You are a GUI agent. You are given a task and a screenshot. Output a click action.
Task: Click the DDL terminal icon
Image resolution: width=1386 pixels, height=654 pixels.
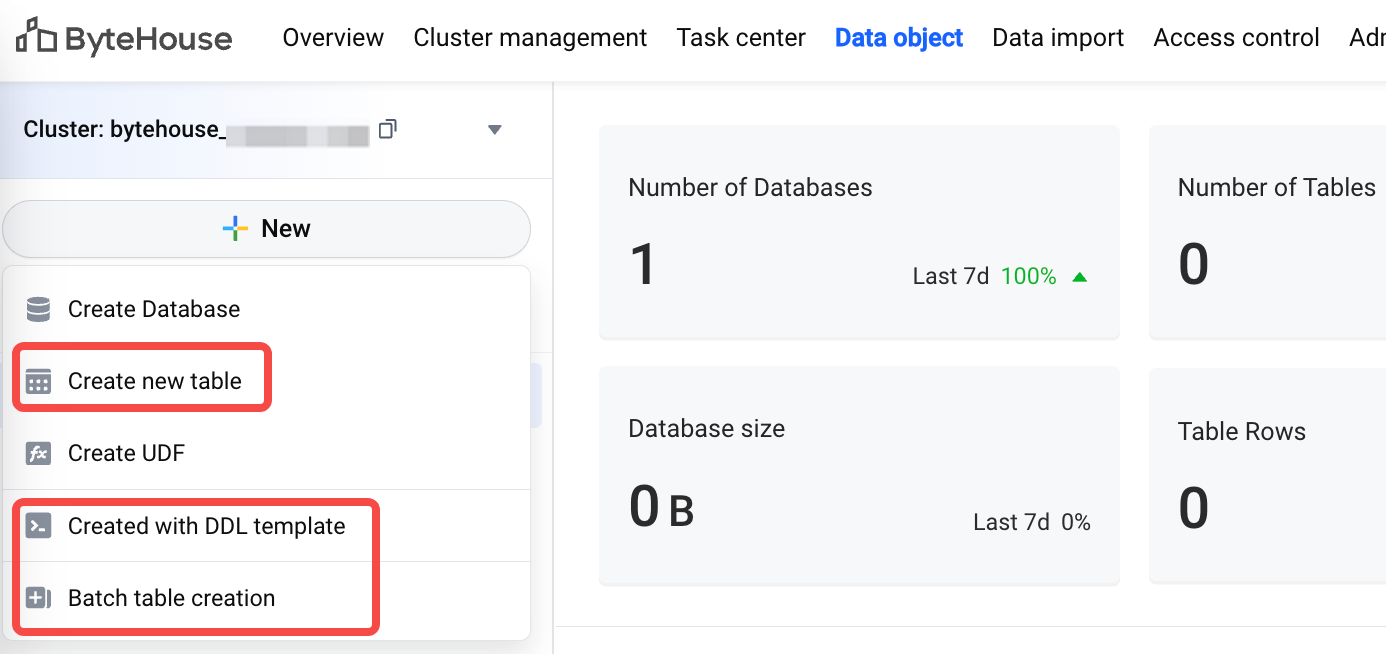click(x=38, y=526)
